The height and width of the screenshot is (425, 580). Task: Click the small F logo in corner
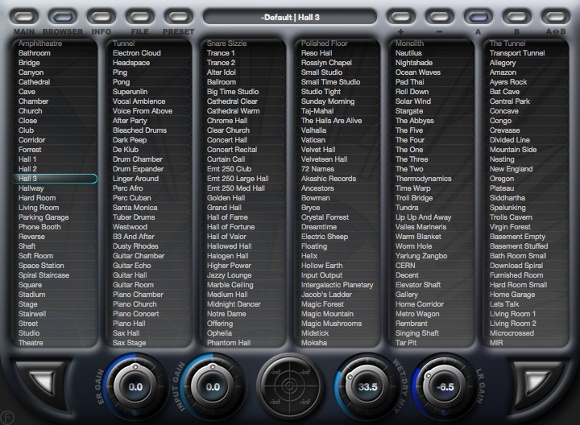point(7,417)
